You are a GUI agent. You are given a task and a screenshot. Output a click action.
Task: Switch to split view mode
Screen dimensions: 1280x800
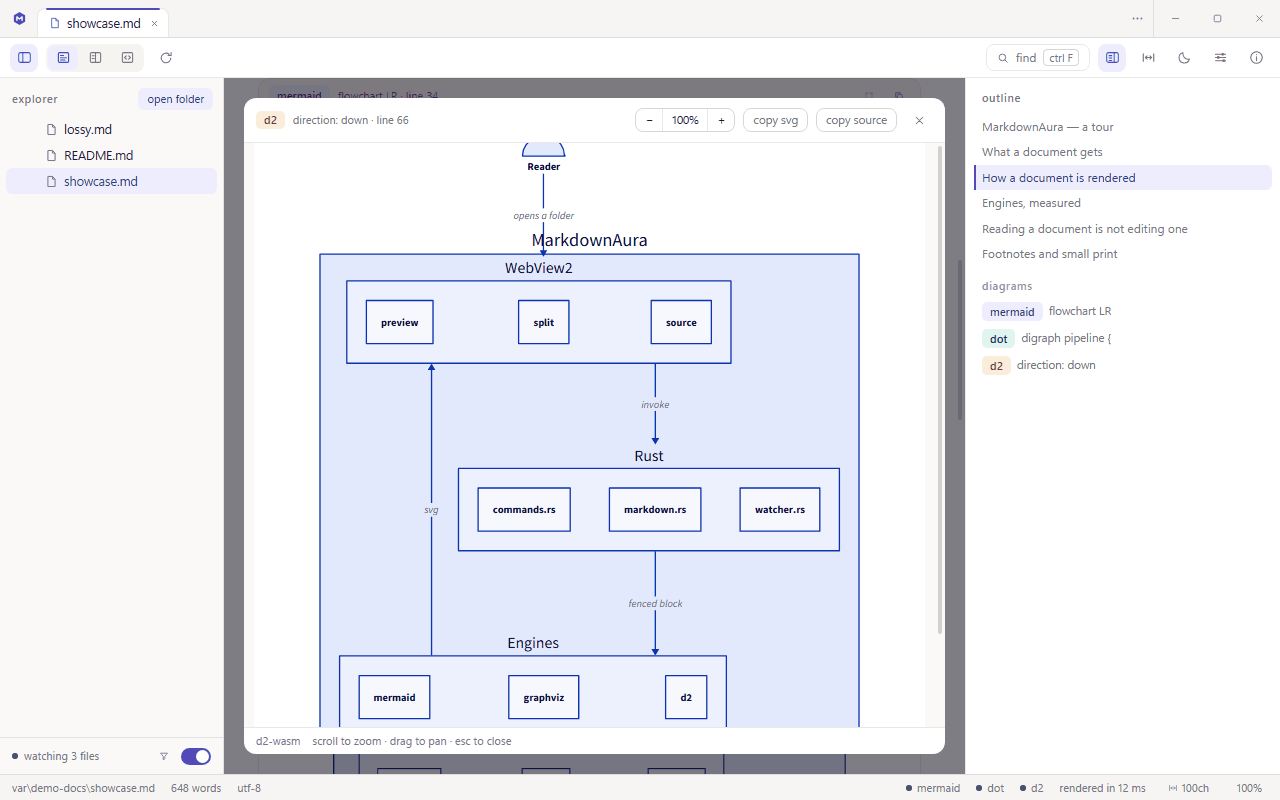tap(95, 58)
